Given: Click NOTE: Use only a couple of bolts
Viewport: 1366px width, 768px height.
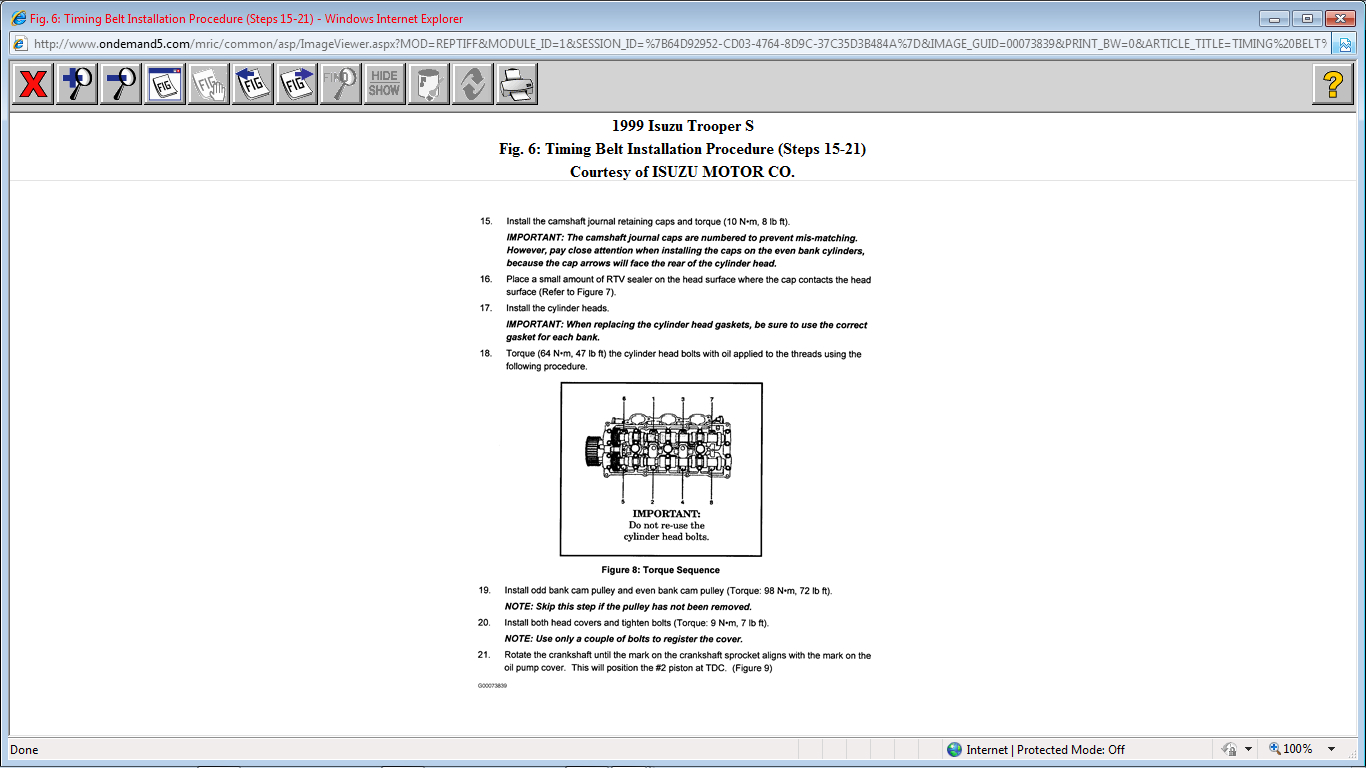Looking at the screenshot, I should (x=624, y=638).
